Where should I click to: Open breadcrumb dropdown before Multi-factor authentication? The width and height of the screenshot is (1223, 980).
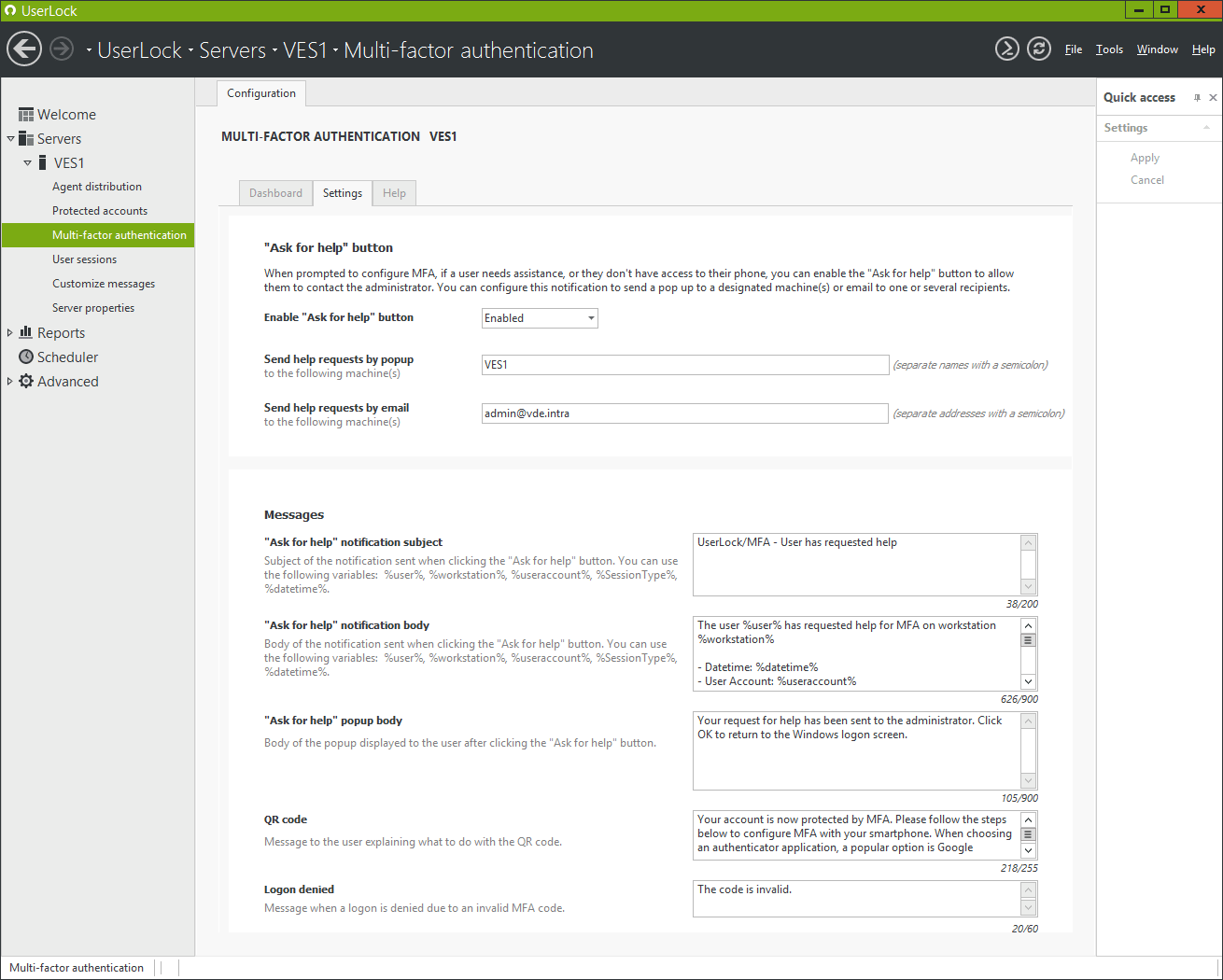pos(336,50)
